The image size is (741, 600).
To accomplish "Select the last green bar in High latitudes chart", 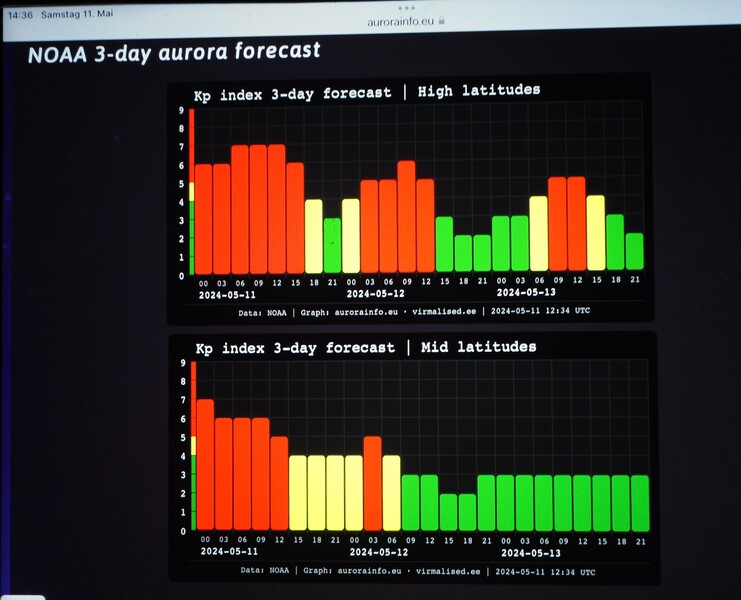I will click(634, 251).
